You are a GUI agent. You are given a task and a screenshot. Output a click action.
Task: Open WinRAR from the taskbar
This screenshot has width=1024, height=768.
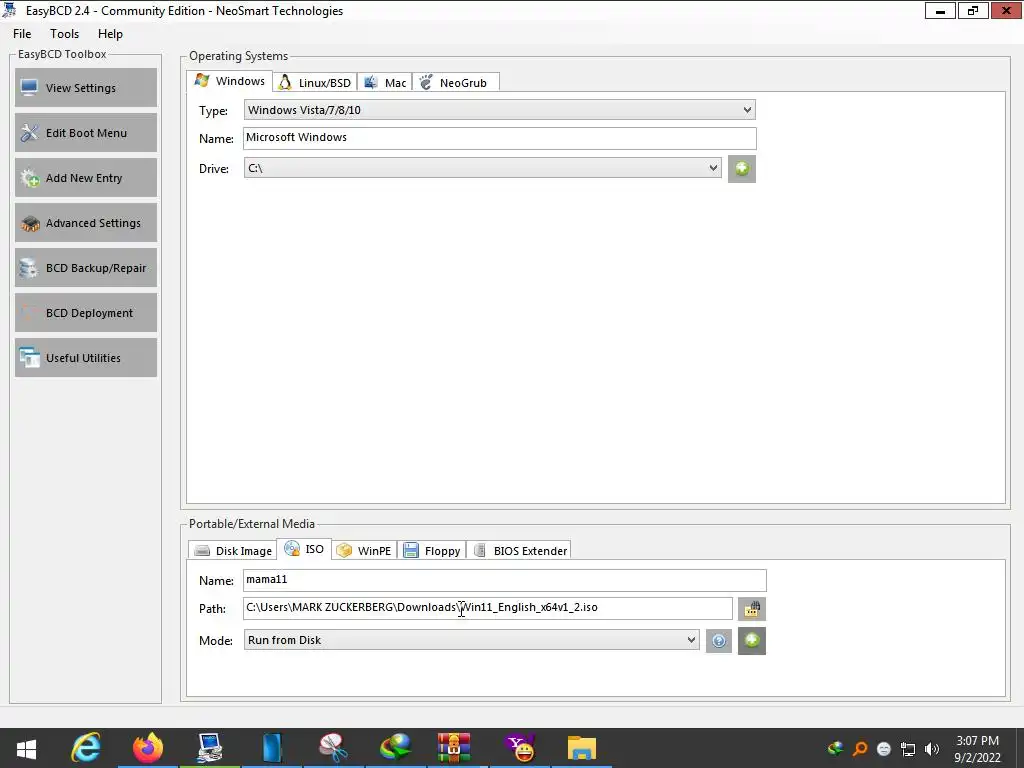tap(454, 748)
